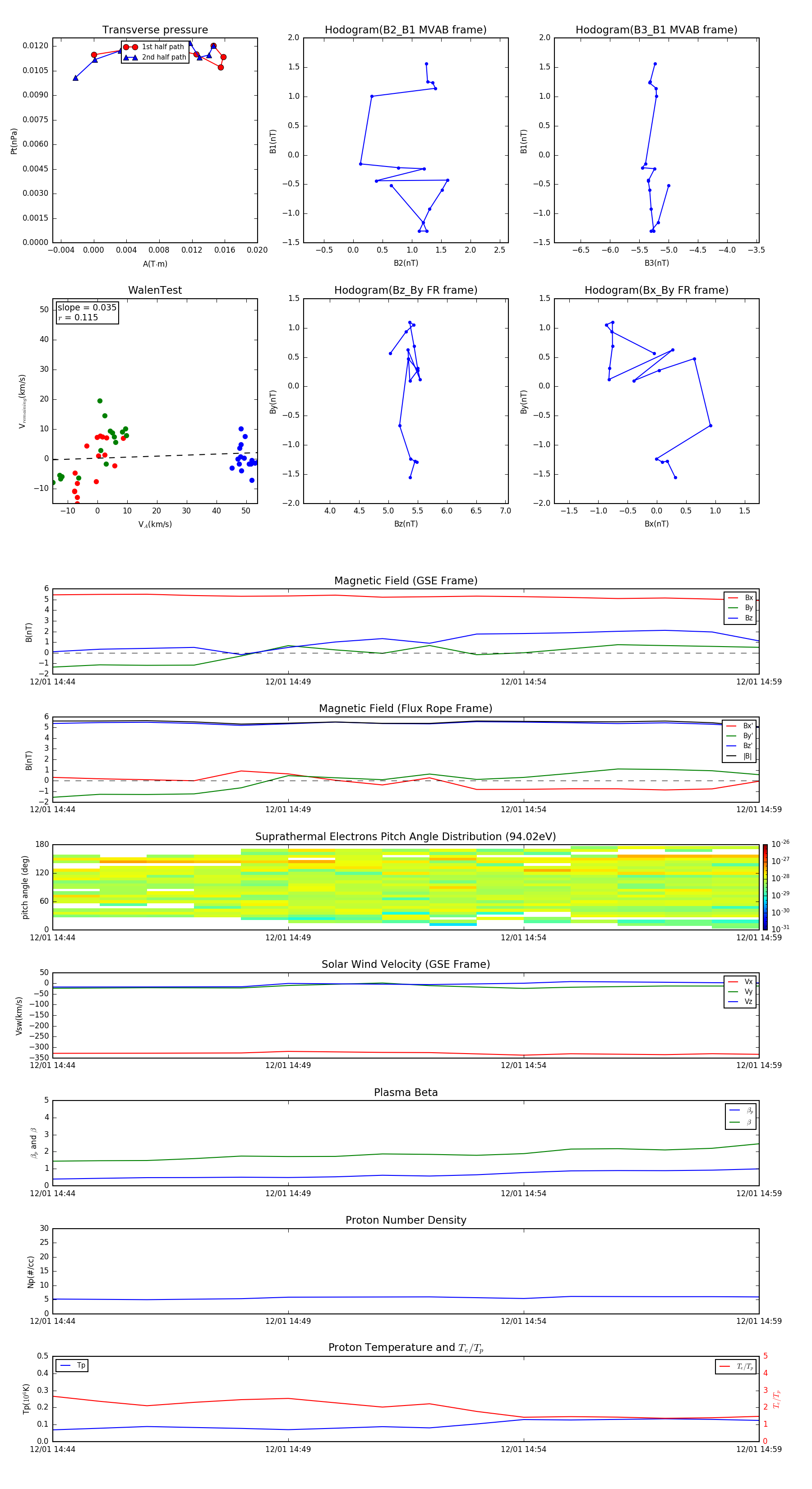Select the "Np(#/cc)" y-axis label
This screenshot has width=812, height=1489.
31,1272
